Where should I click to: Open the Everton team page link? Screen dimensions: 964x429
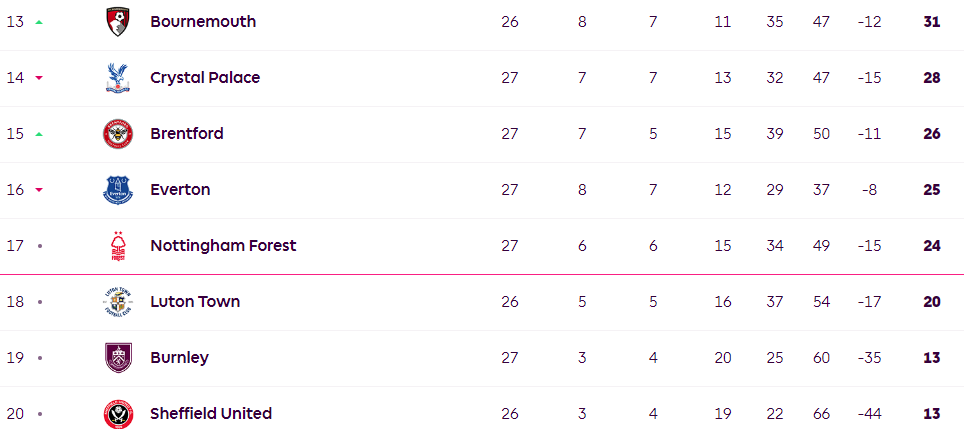click(x=180, y=190)
